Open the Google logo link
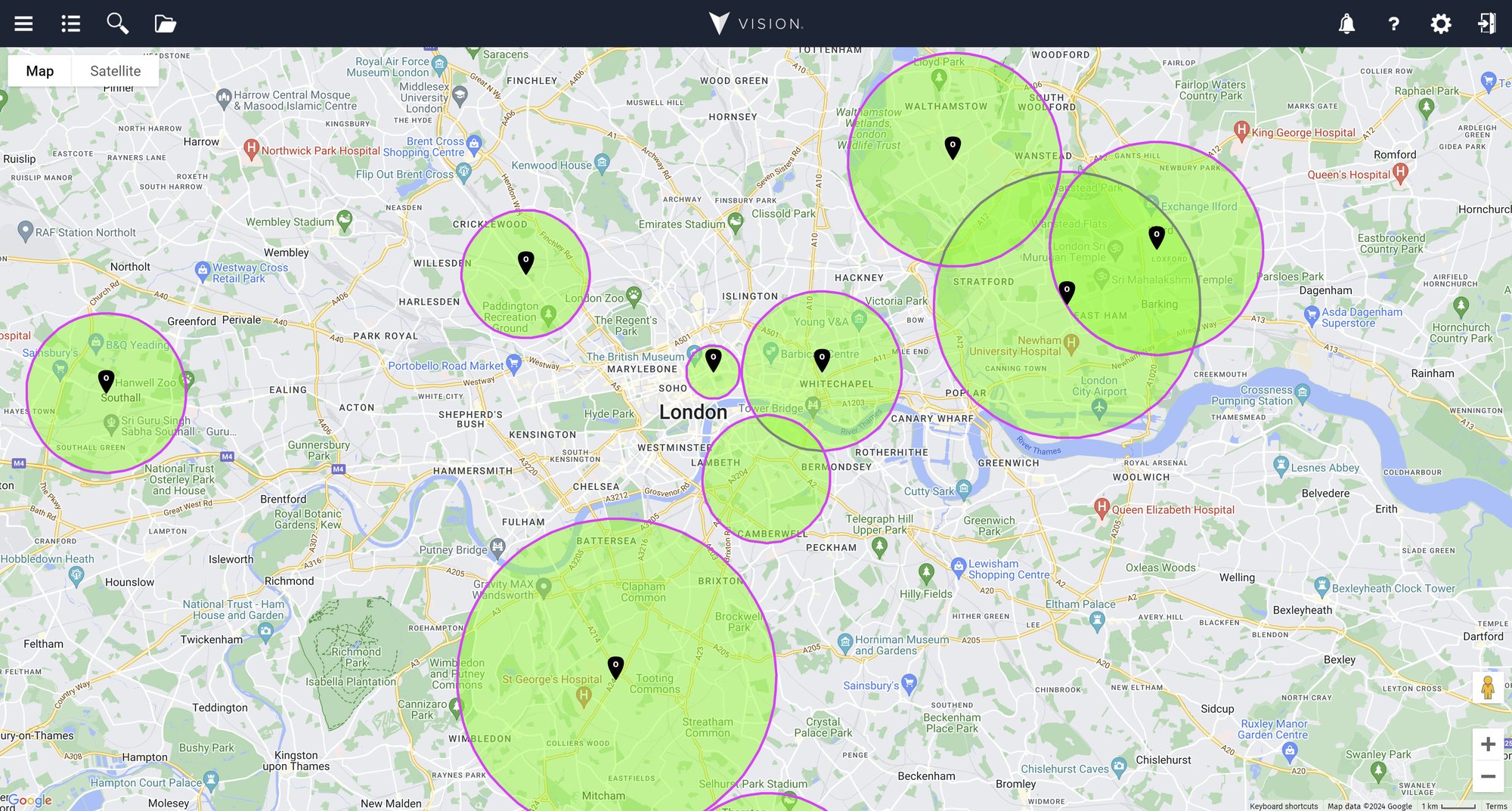The width and height of the screenshot is (1512, 811). pyautogui.click(x=30, y=800)
